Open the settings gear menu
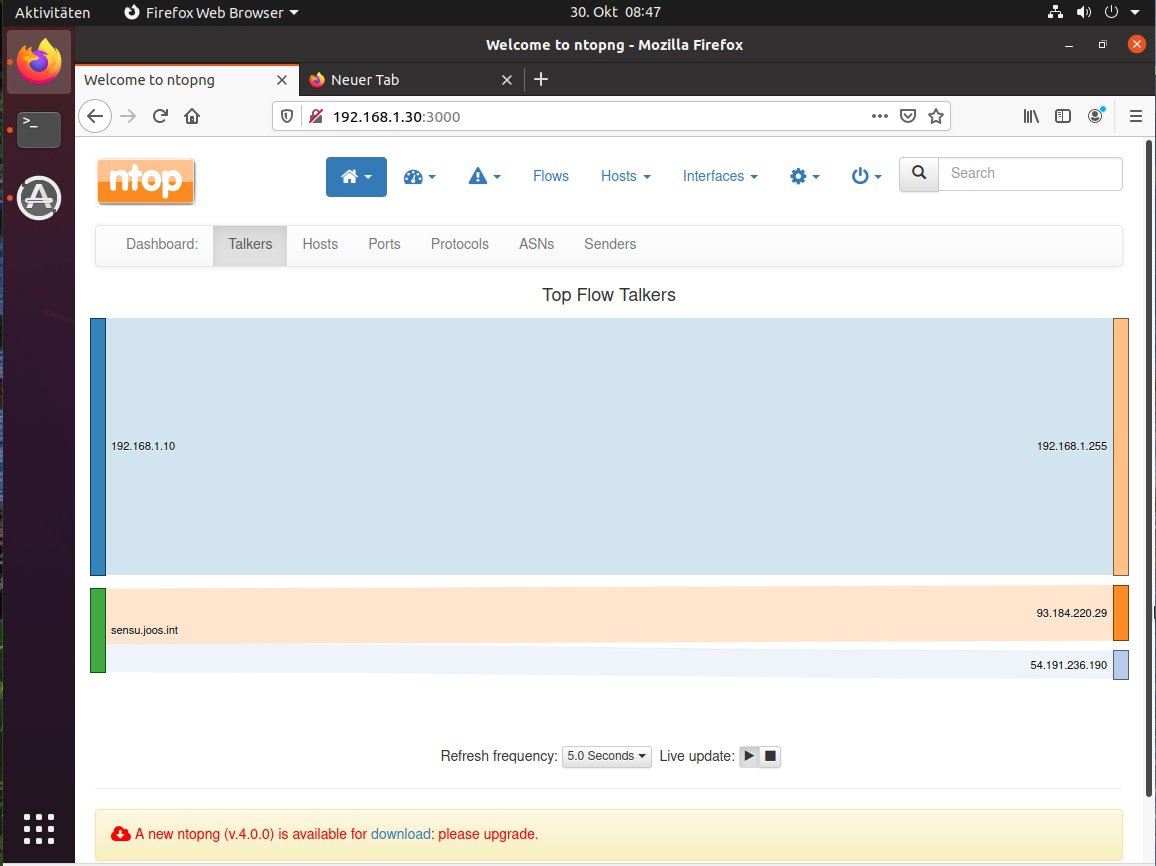The width and height of the screenshot is (1156, 866). [805, 177]
